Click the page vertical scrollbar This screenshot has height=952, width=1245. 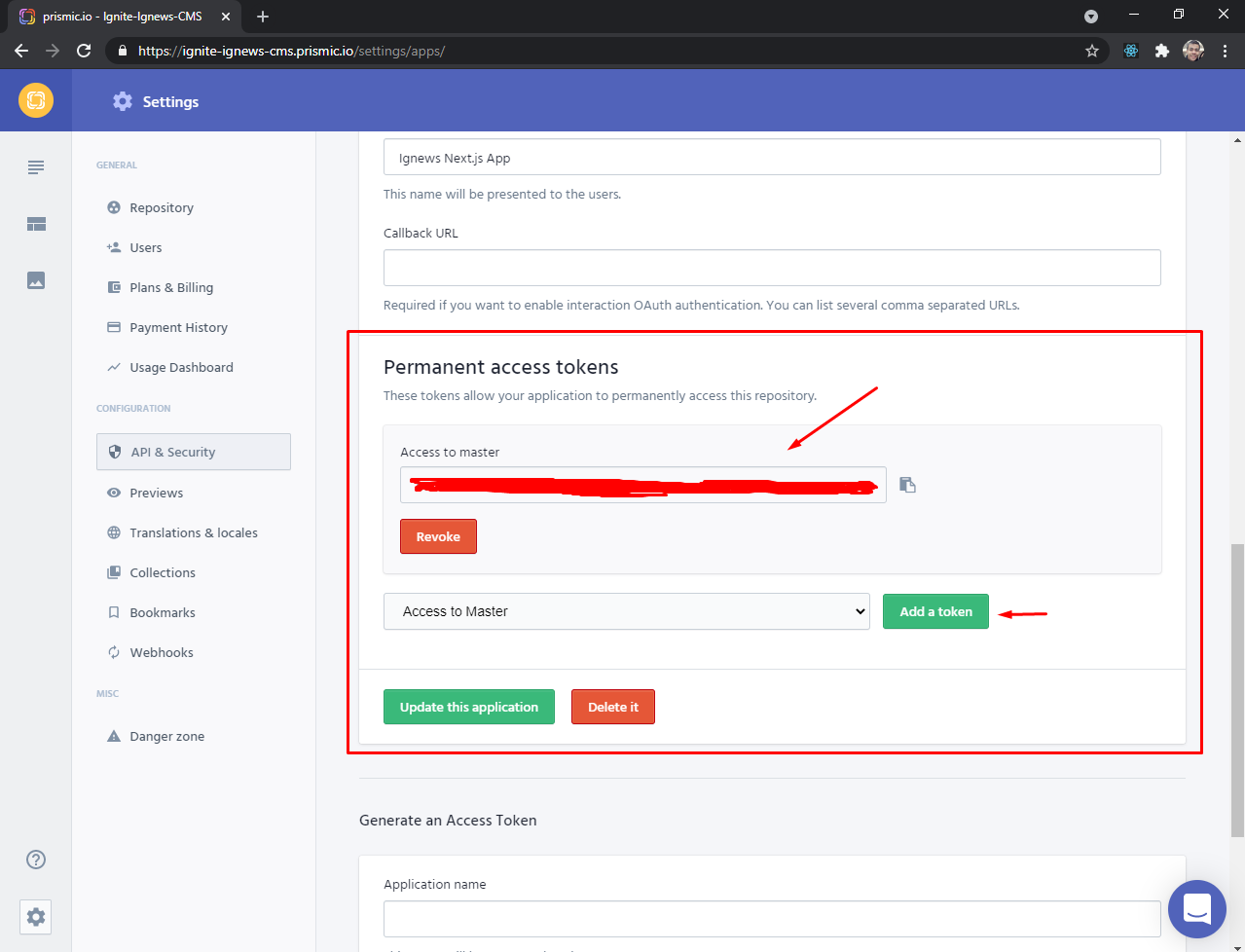pyautogui.click(x=1237, y=689)
